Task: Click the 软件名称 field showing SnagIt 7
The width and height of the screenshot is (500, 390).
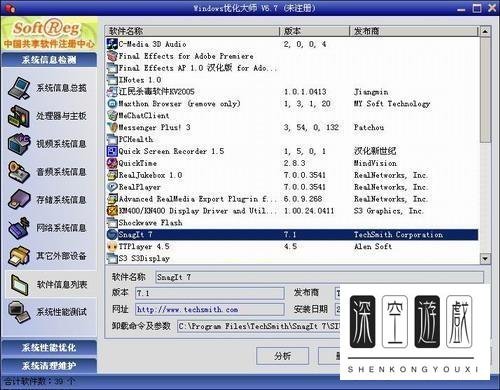Action: click(320, 277)
